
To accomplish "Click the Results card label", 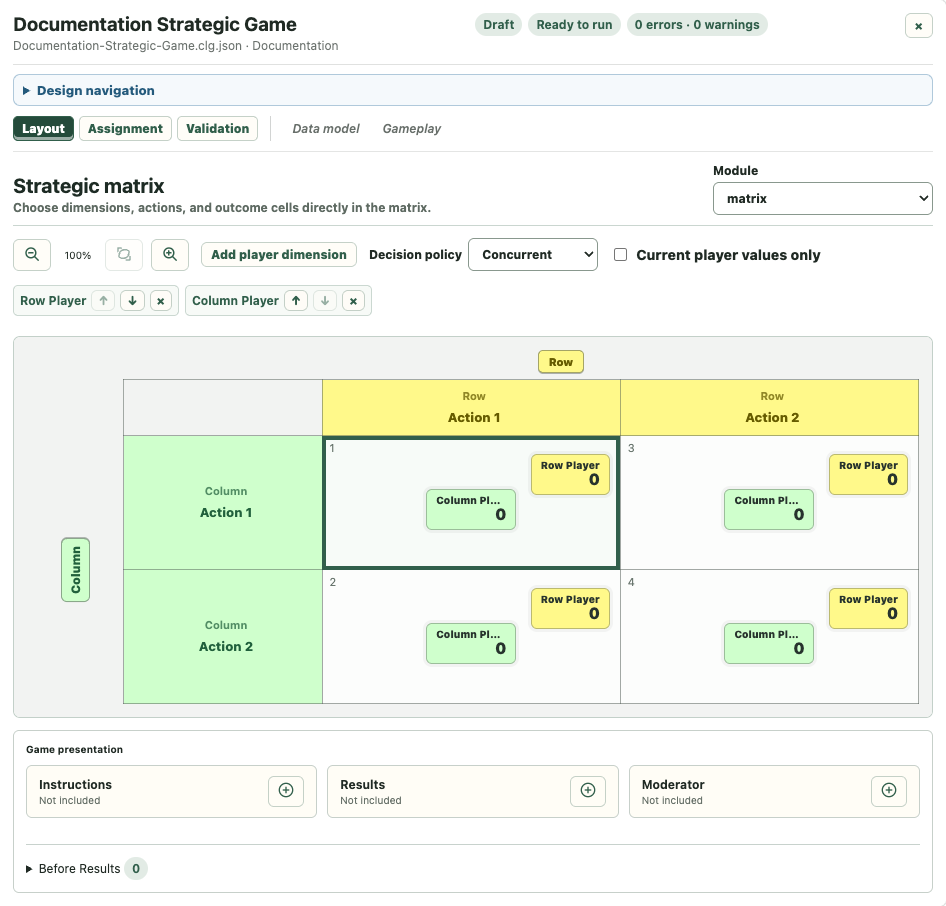I will pos(362,784).
